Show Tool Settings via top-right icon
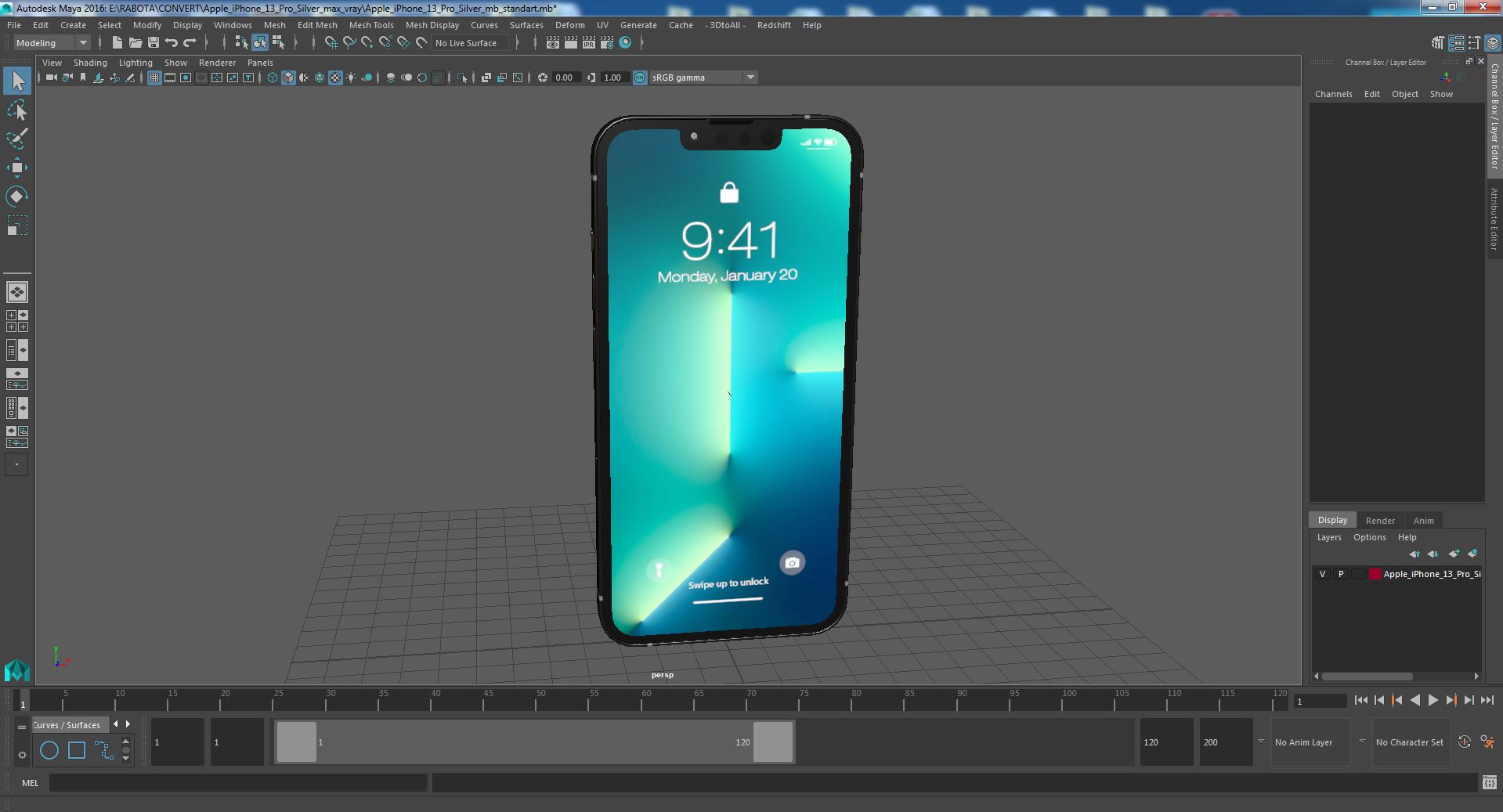Image resolution: width=1503 pixels, height=812 pixels. (1475, 43)
